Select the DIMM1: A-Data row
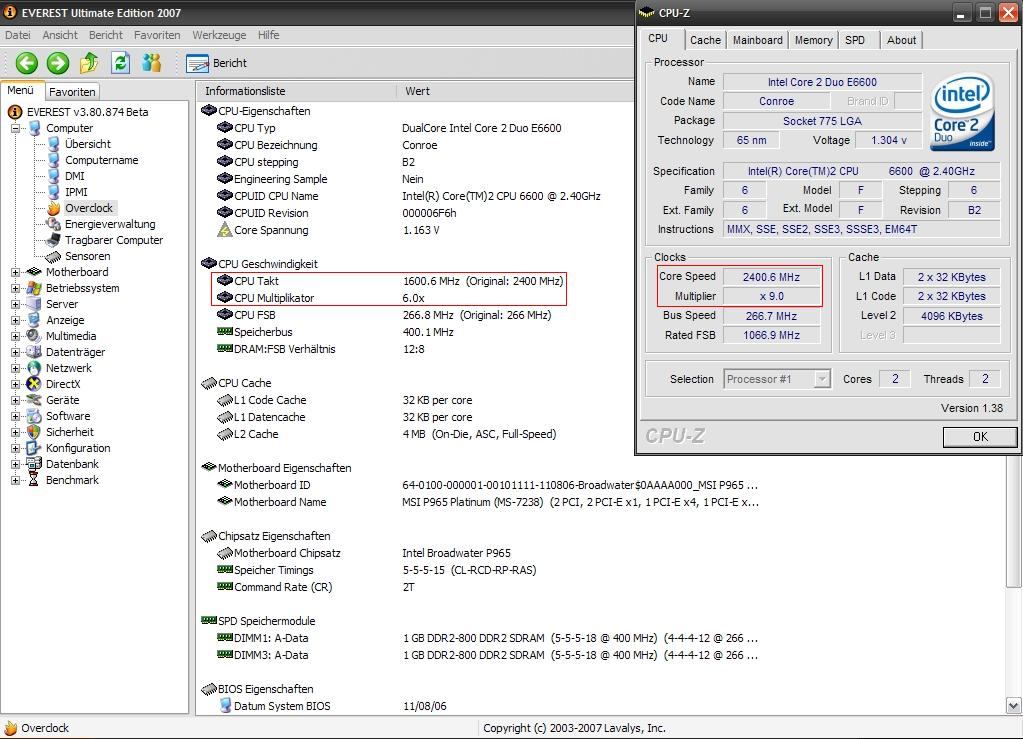Image resolution: width=1023 pixels, height=739 pixels. click(x=487, y=638)
